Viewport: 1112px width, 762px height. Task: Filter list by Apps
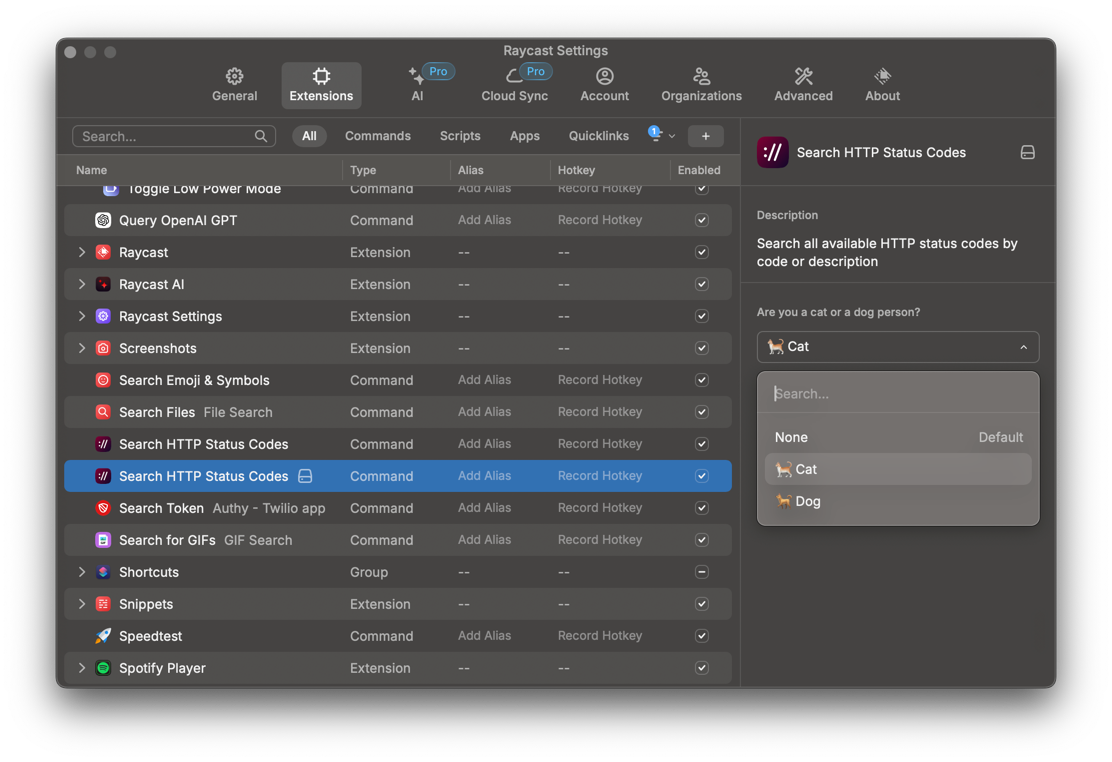coord(524,136)
